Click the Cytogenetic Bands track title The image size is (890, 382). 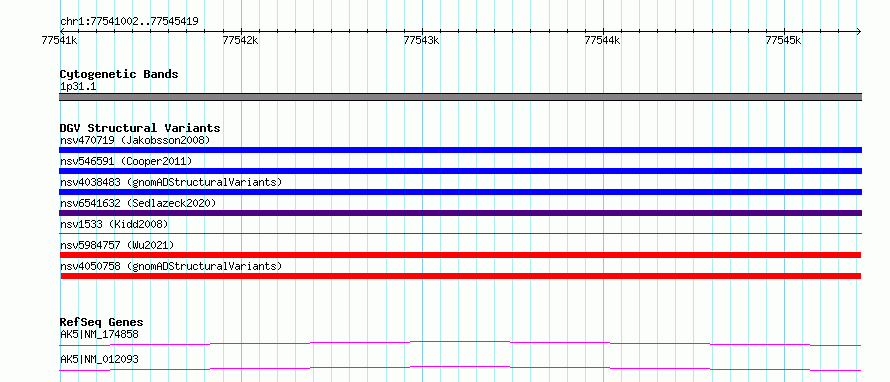click(119, 74)
